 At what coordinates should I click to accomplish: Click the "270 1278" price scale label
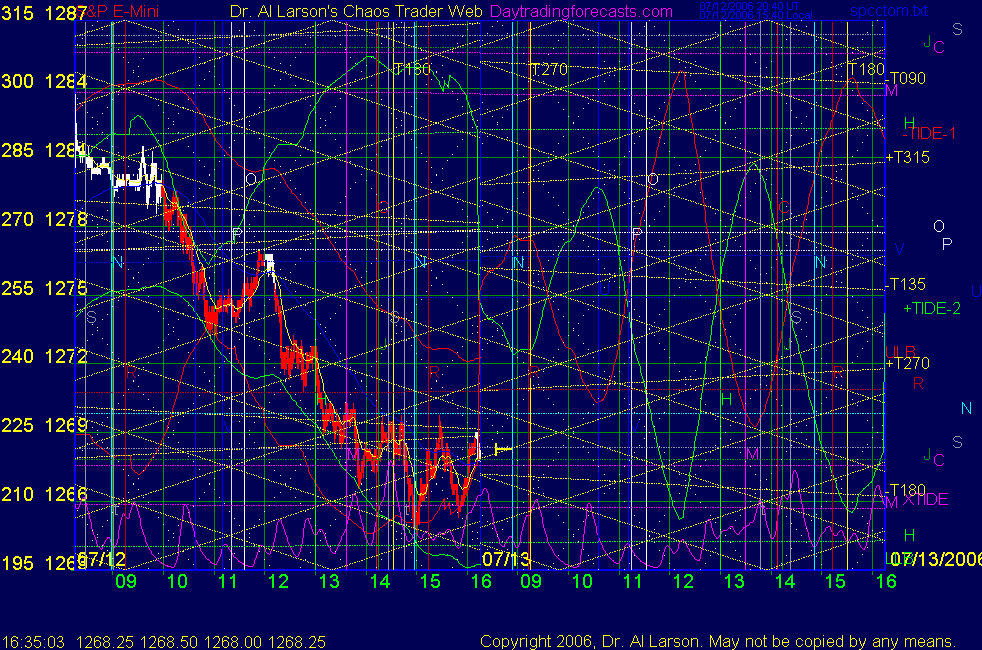[44, 219]
